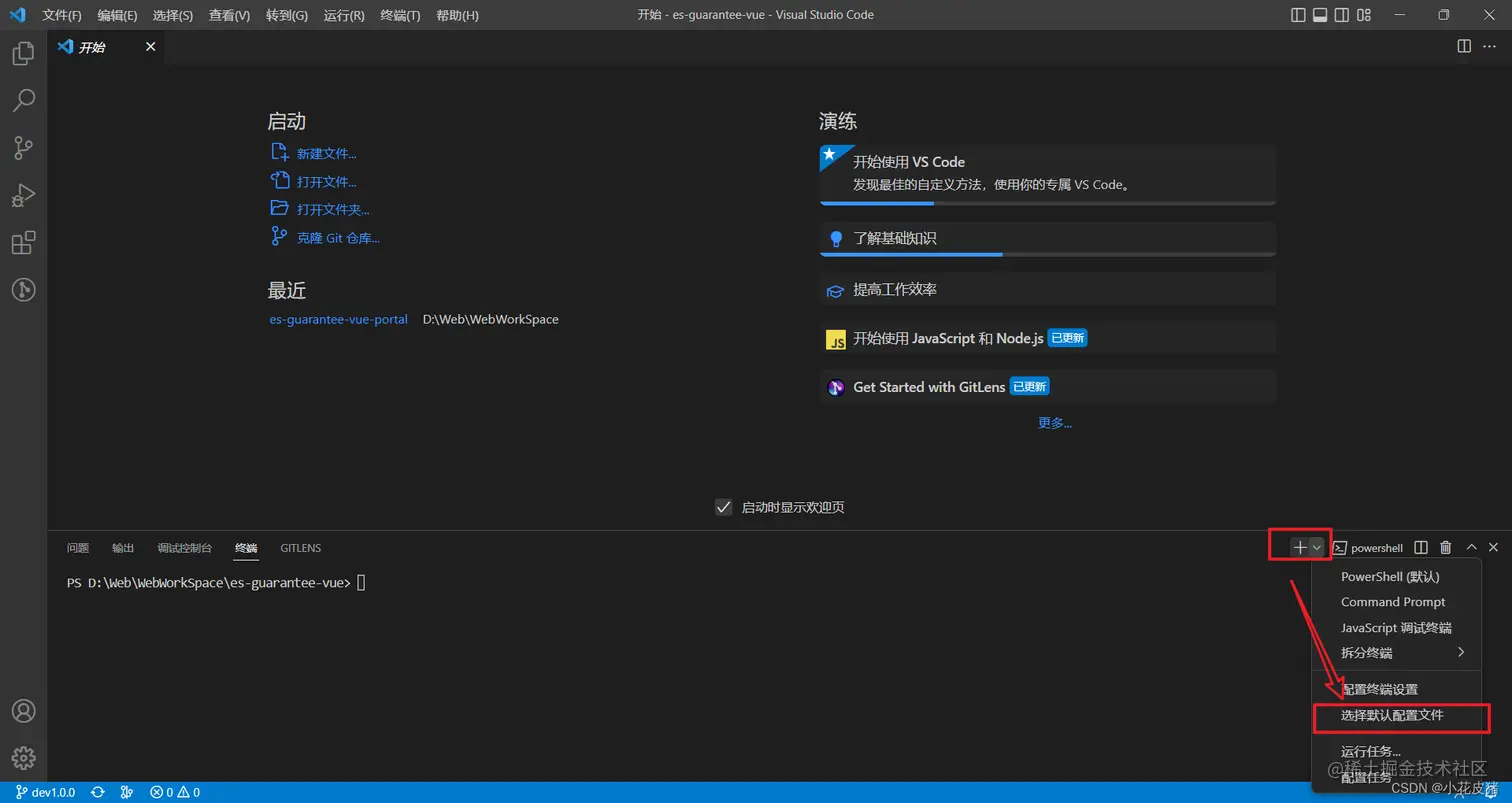
Task: Kill terminal with trash icon
Action: click(x=1446, y=547)
